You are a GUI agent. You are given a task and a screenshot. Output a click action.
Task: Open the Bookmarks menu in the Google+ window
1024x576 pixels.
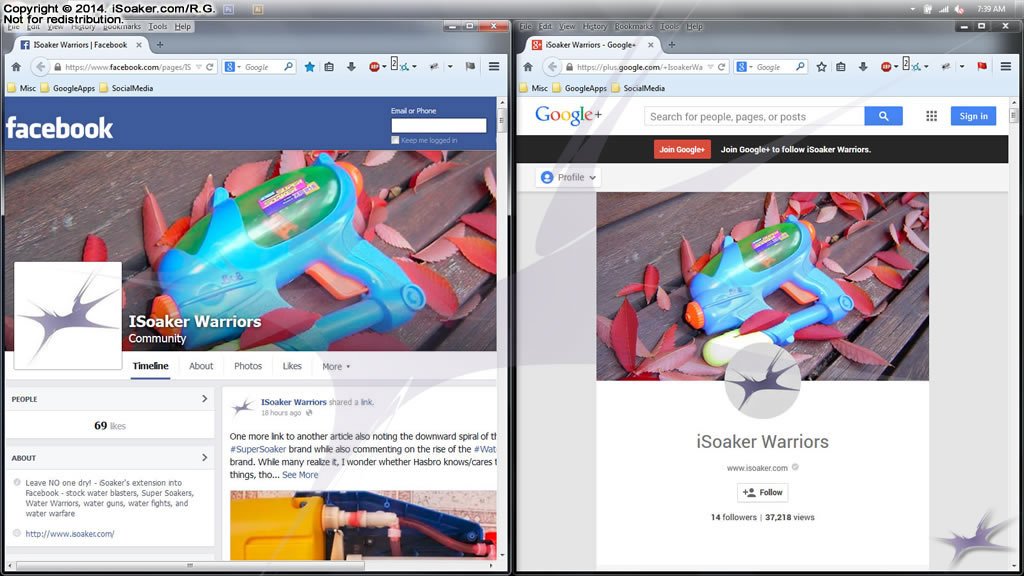[633, 27]
